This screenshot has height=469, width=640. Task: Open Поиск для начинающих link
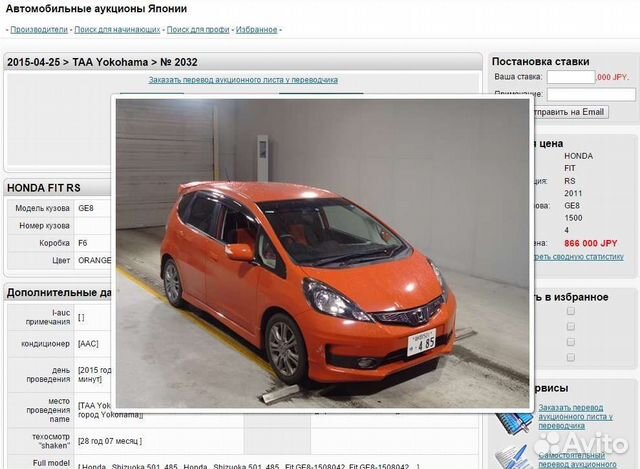click(117, 30)
